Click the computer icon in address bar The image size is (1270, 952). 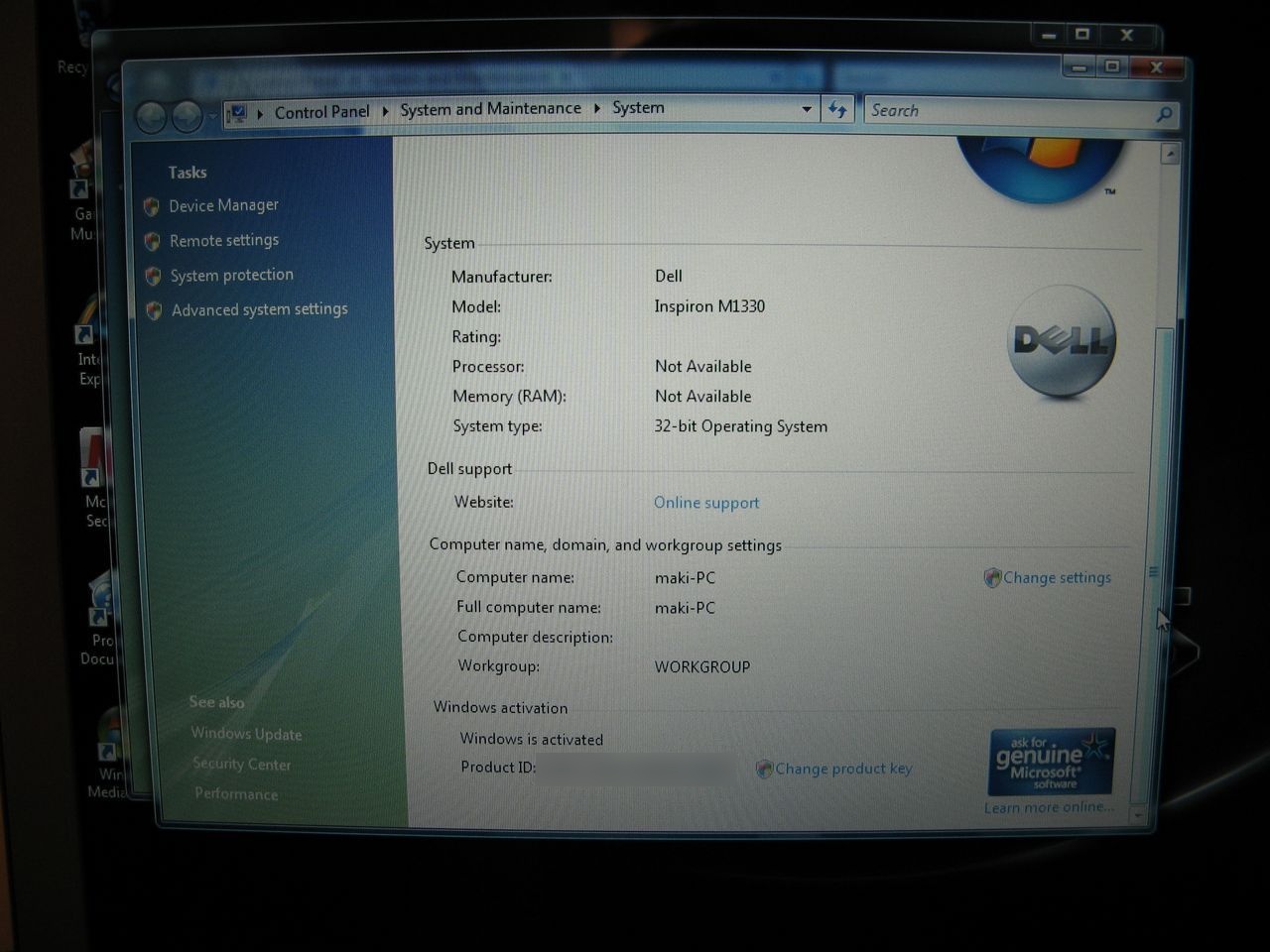point(236,114)
